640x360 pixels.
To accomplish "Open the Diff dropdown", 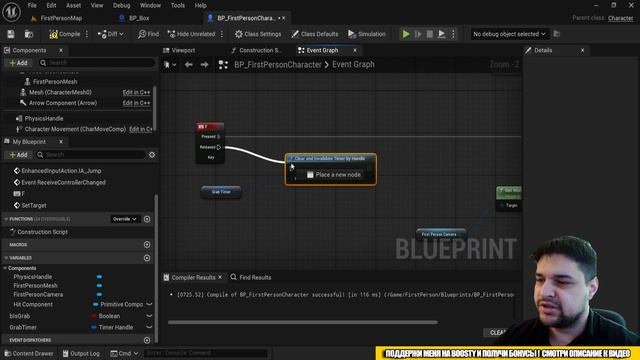I will point(111,34).
